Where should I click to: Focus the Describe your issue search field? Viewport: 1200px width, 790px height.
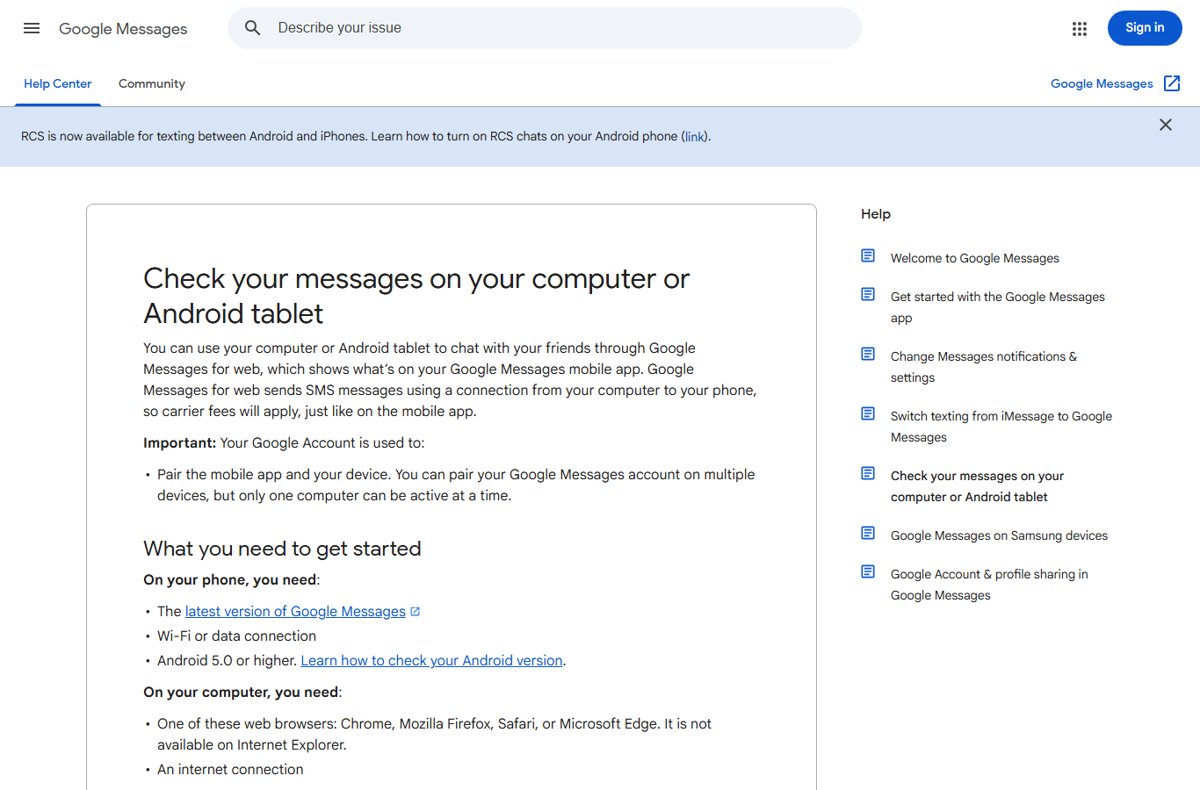pos(545,28)
